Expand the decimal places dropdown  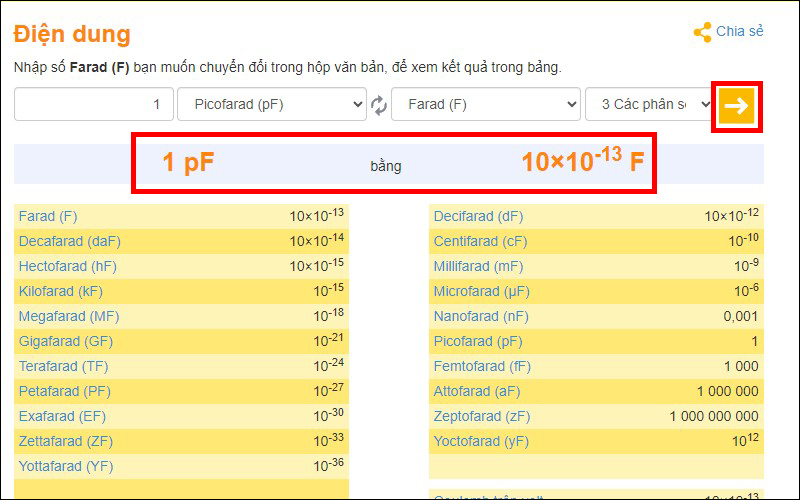[x=650, y=105]
